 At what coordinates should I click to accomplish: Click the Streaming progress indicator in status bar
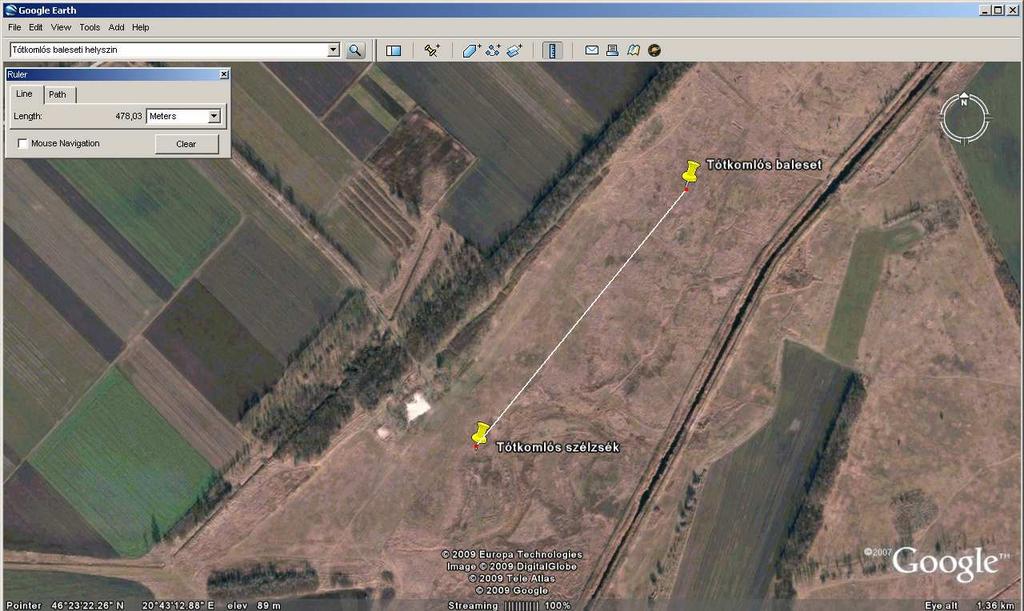[509, 605]
